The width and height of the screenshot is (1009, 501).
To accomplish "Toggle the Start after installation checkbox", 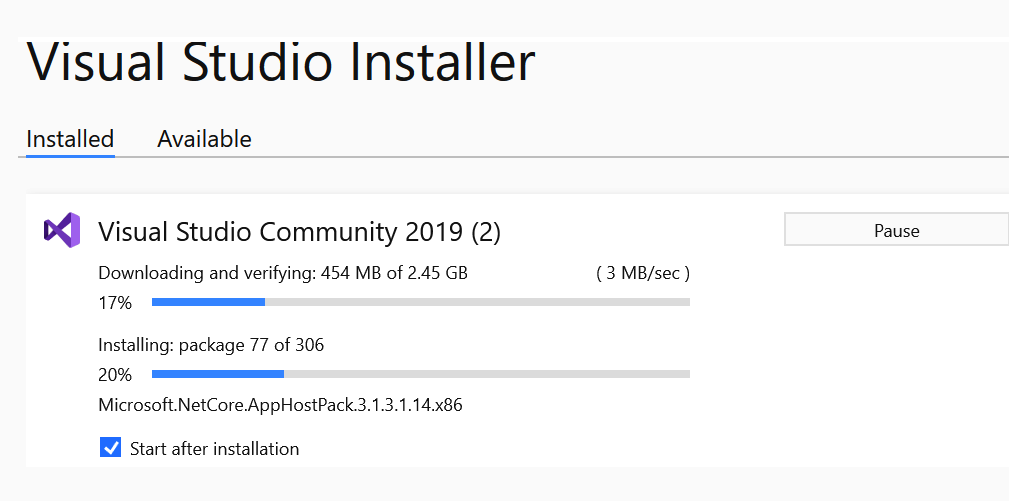I will click(x=111, y=447).
